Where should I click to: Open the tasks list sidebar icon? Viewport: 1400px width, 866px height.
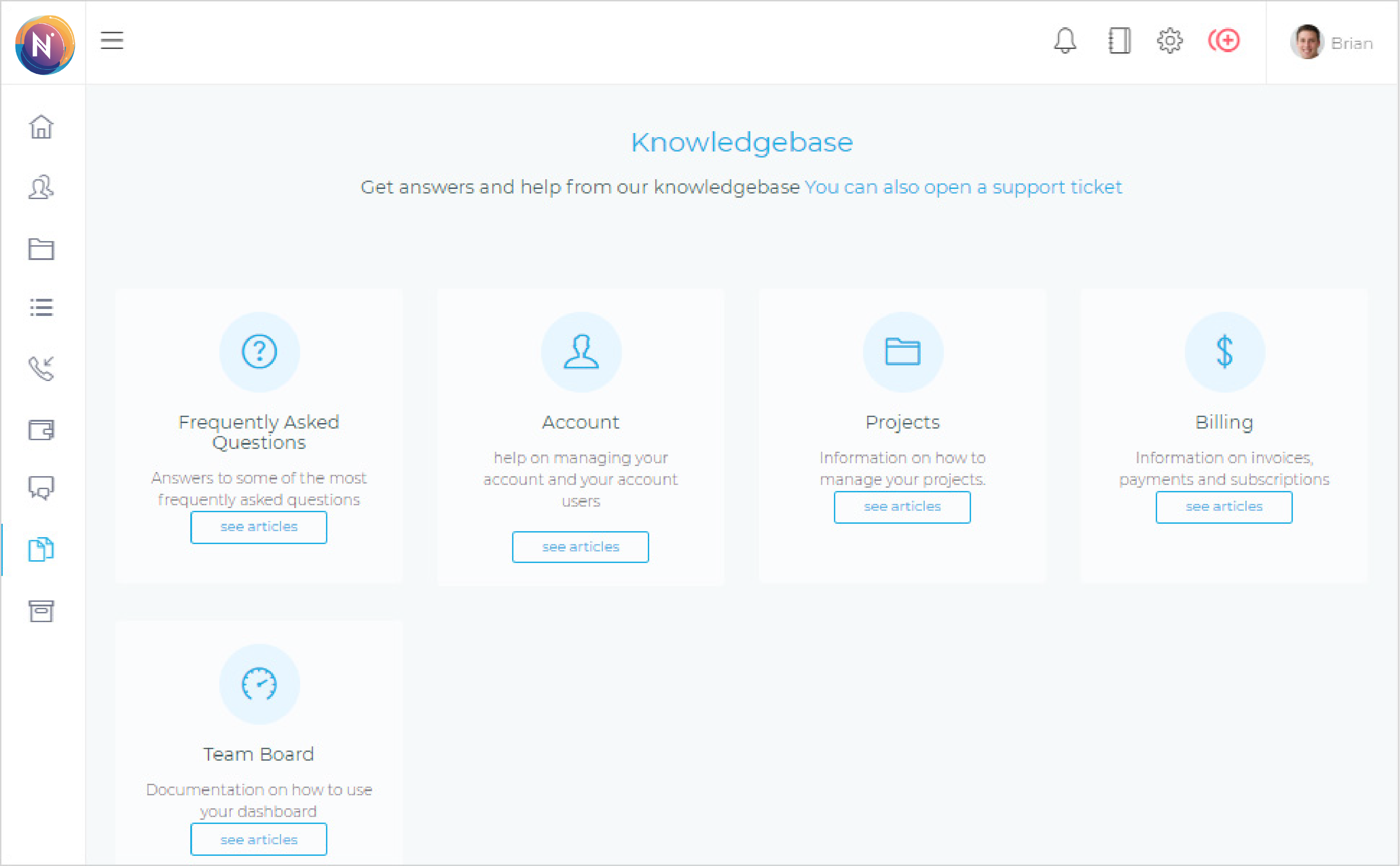pos(41,308)
